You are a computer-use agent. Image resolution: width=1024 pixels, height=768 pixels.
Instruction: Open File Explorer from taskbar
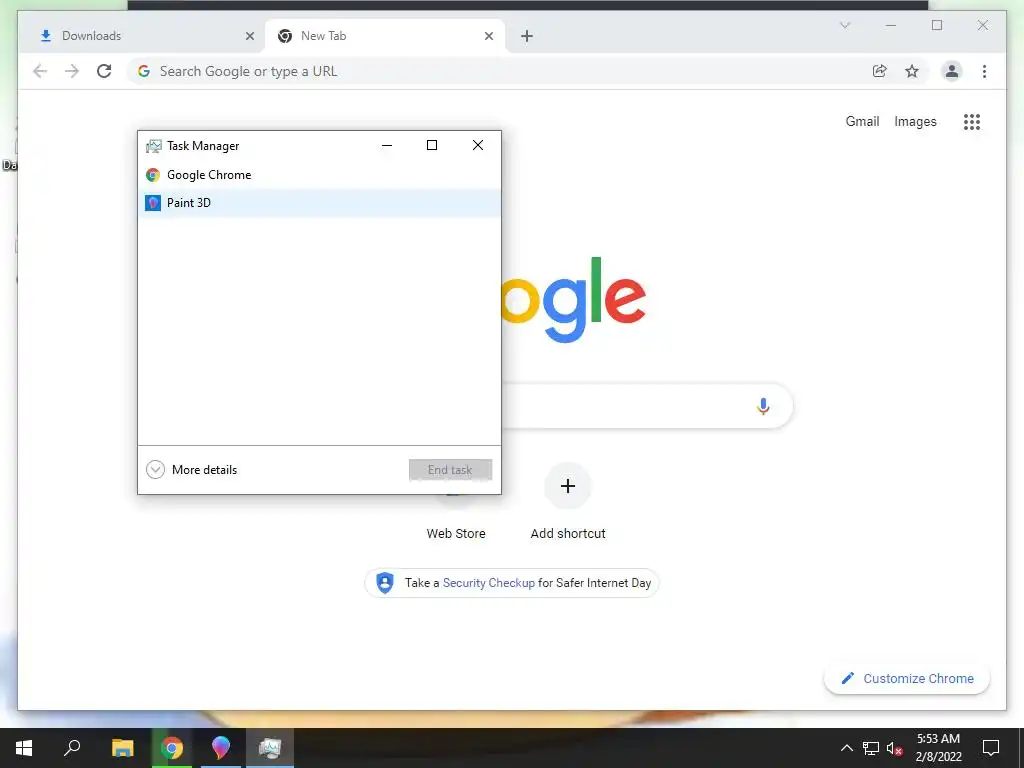coord(123,748)
